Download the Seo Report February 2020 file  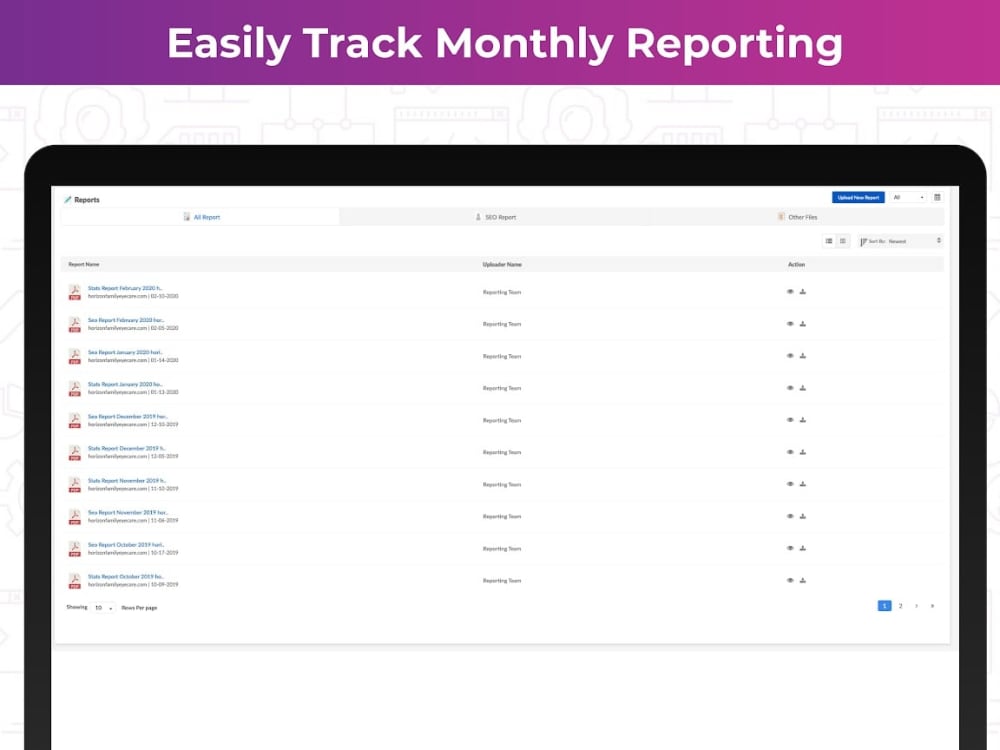[x=802, y=324]
